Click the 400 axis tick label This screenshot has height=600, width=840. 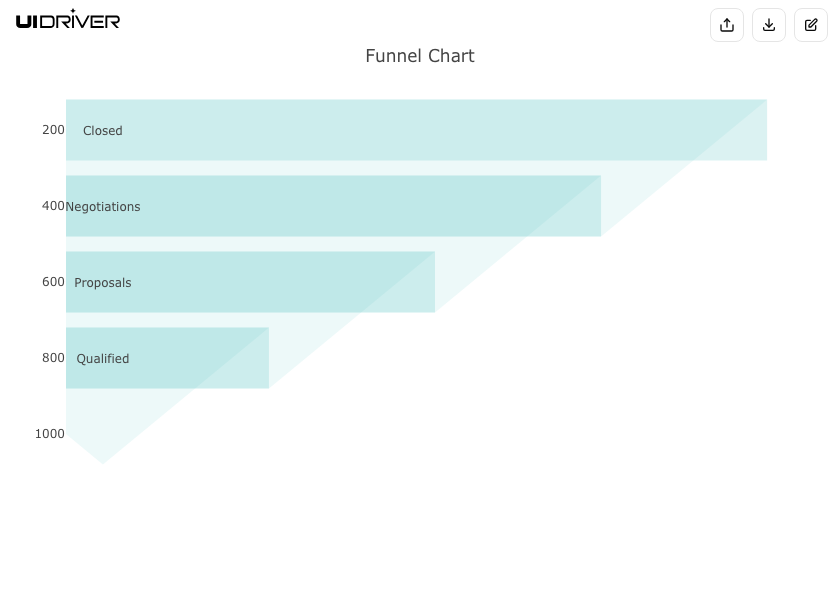tap(53, 206)
